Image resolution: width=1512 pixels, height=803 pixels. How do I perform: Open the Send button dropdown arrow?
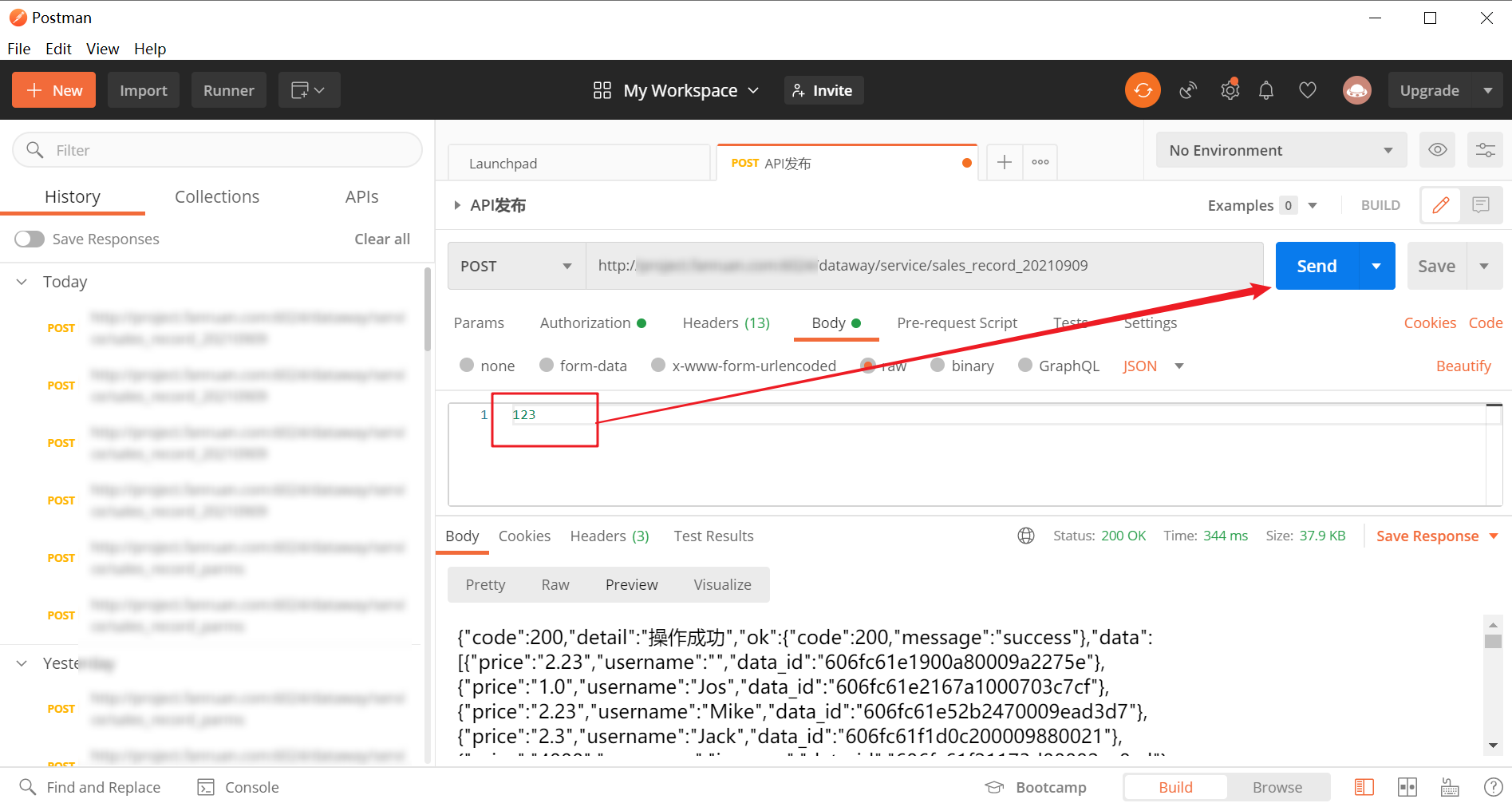[x=1376, y=266]
